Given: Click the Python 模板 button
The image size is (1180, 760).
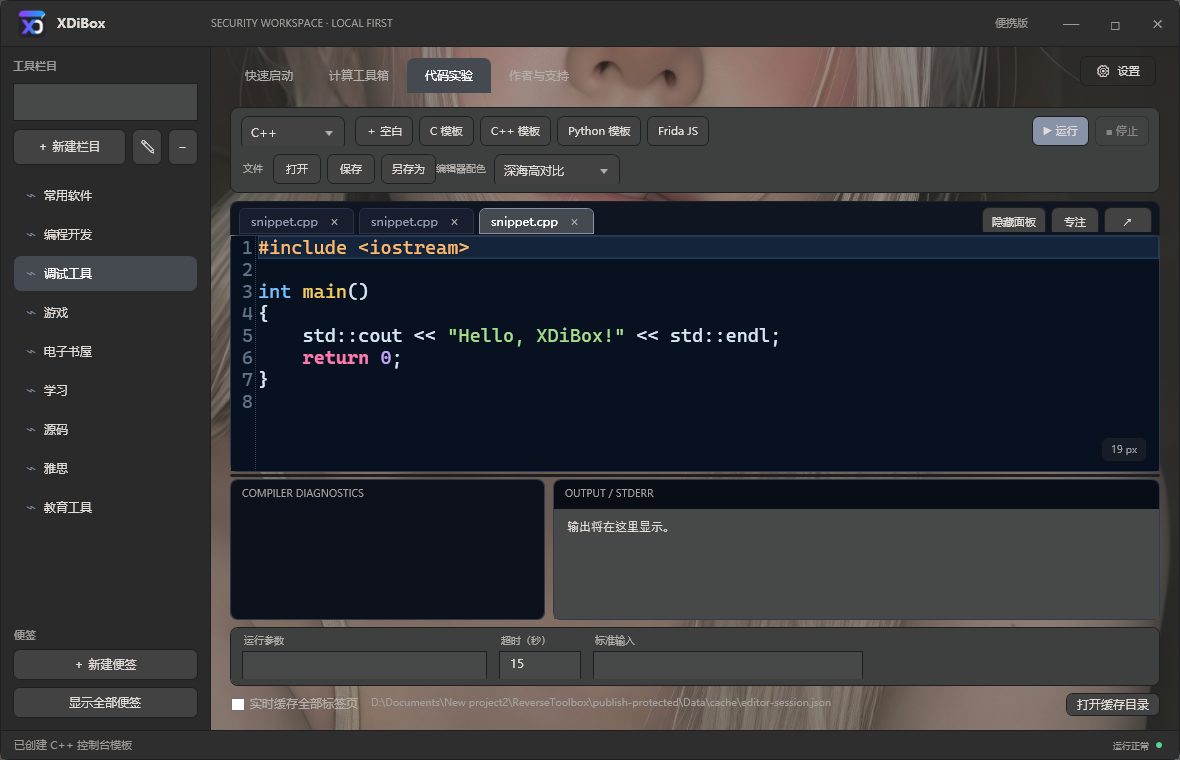Looking at the screenshot, I should click(599, 131).
